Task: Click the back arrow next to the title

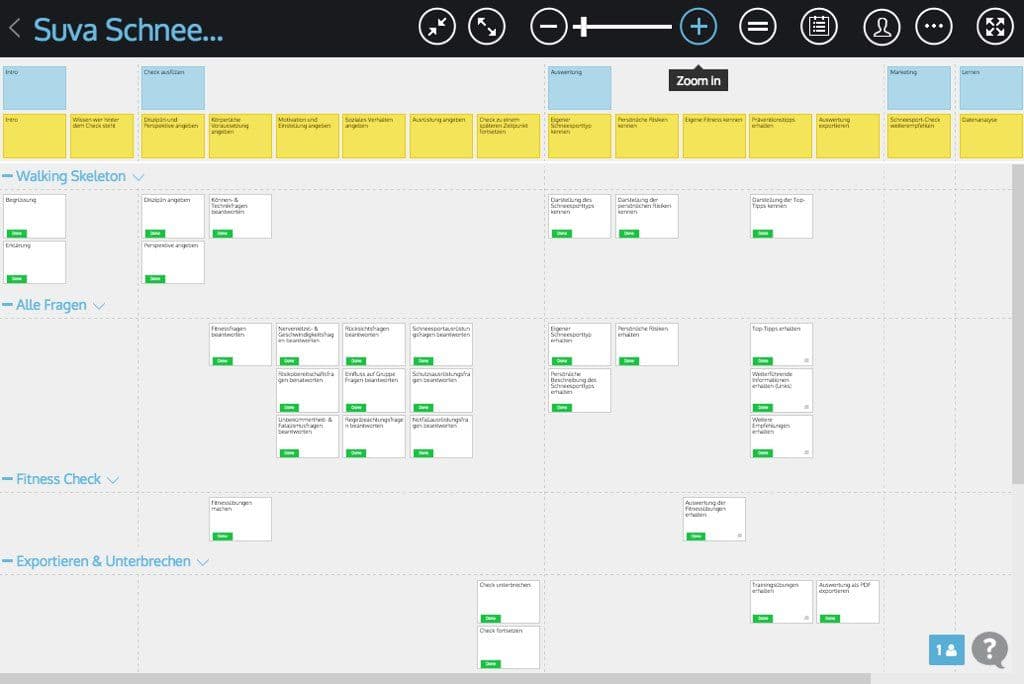Action: click(x=12, y=26)
